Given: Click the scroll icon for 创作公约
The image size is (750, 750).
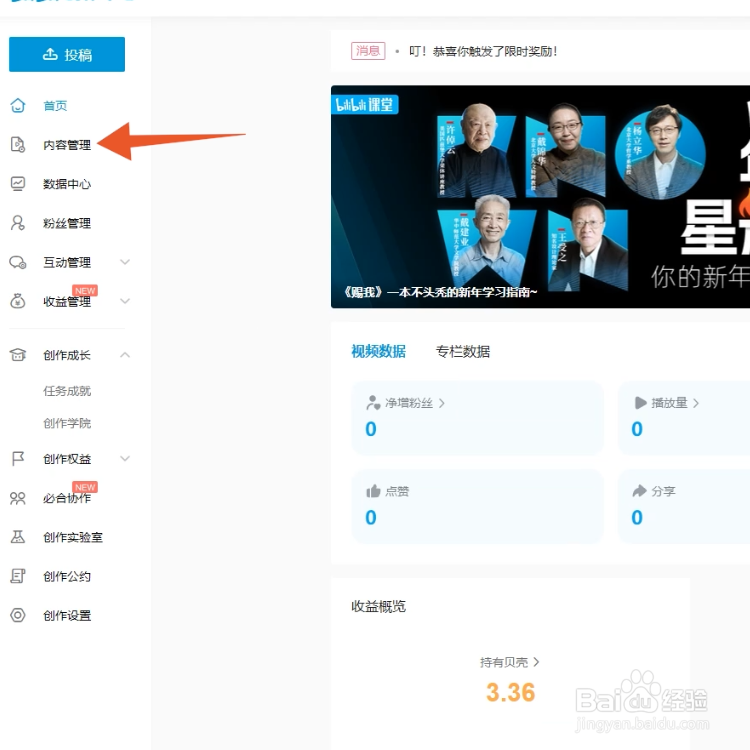Looking at the screenshot, I should click(x=18, y=576).
